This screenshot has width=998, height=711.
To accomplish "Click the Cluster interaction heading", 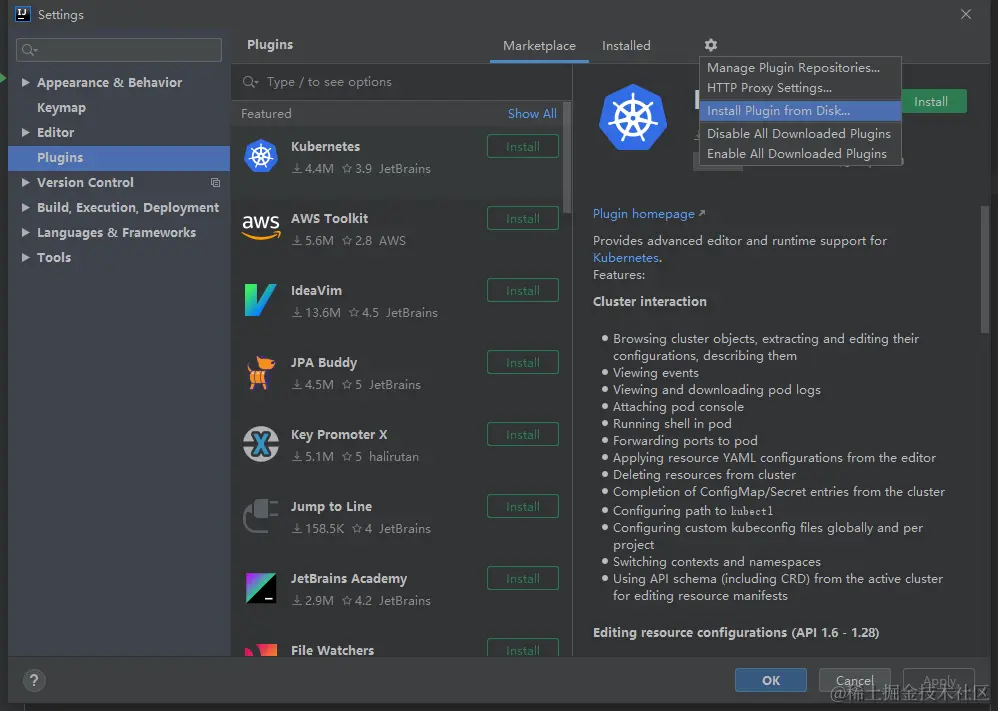I will point(650,302).
